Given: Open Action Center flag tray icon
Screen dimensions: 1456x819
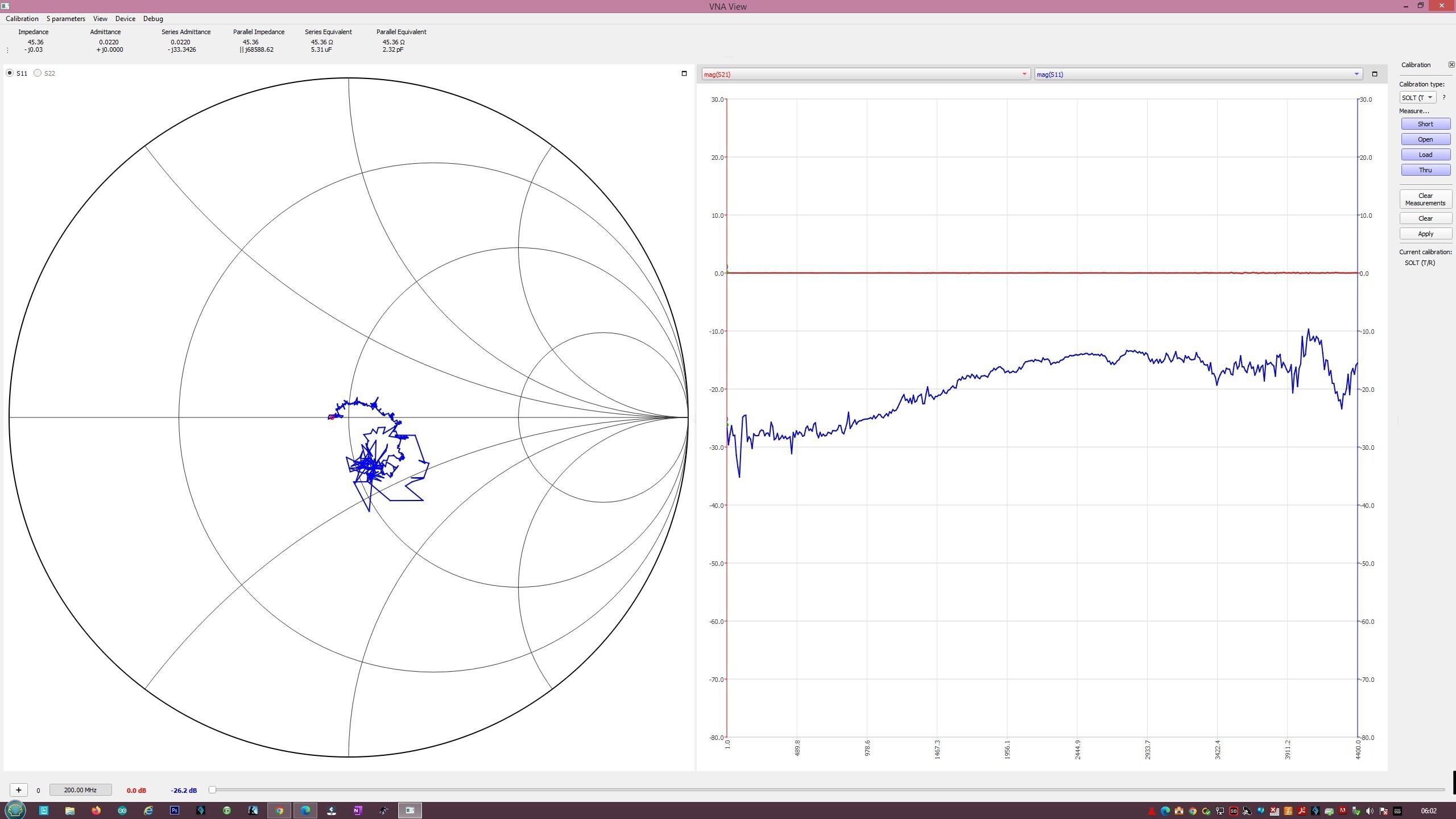Looking at the screenshot, I should pyautogui.click(x=1383, y=811).
